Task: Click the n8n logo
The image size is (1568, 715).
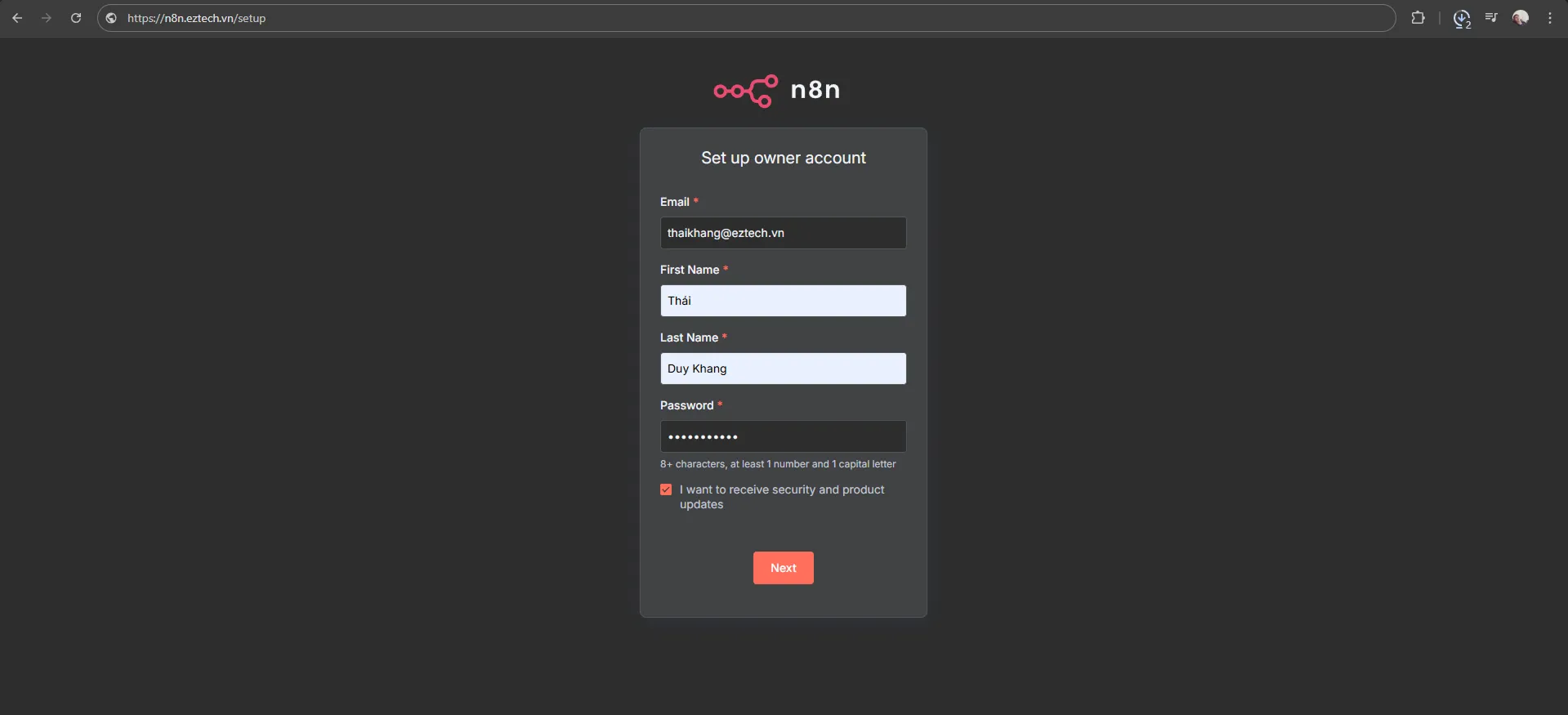Action: 777,90
